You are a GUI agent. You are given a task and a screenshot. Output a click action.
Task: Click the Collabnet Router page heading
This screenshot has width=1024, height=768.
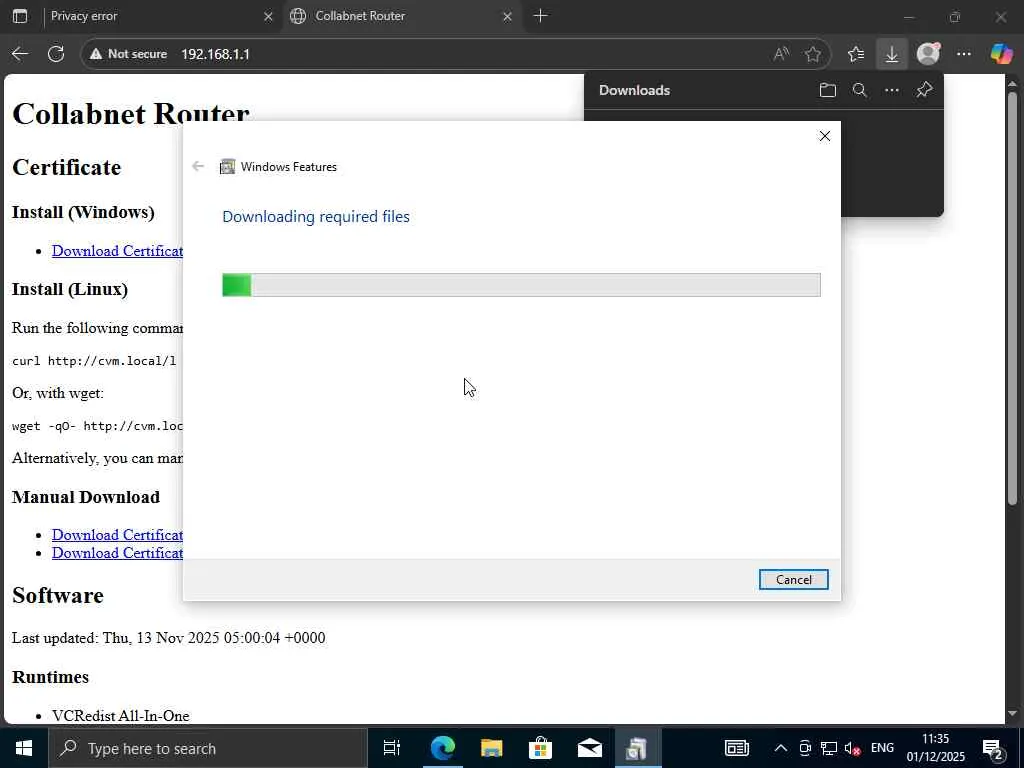tap(131, 114)
